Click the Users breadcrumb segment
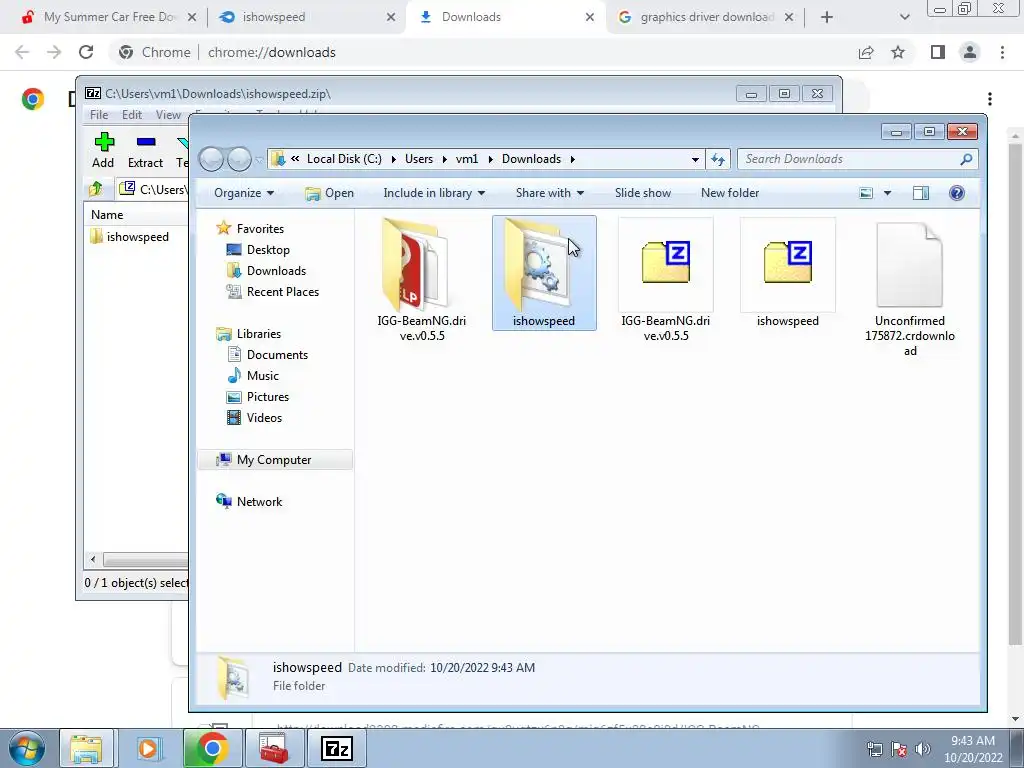 (x=419, y=159)
